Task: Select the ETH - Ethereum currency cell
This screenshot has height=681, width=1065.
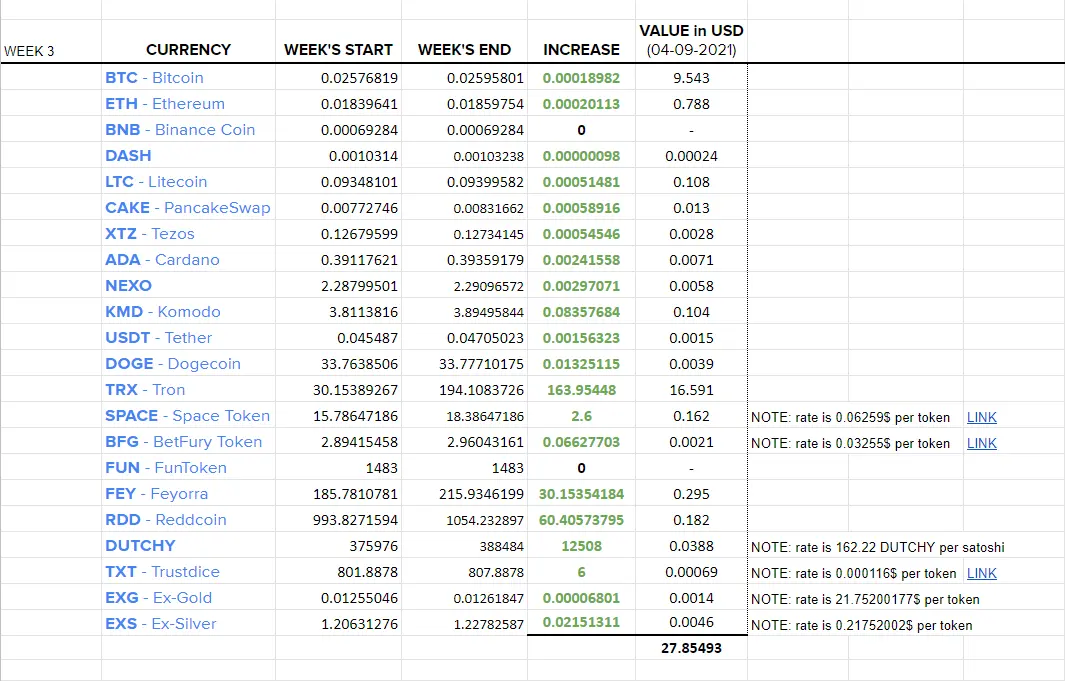Action: point(188,103)
